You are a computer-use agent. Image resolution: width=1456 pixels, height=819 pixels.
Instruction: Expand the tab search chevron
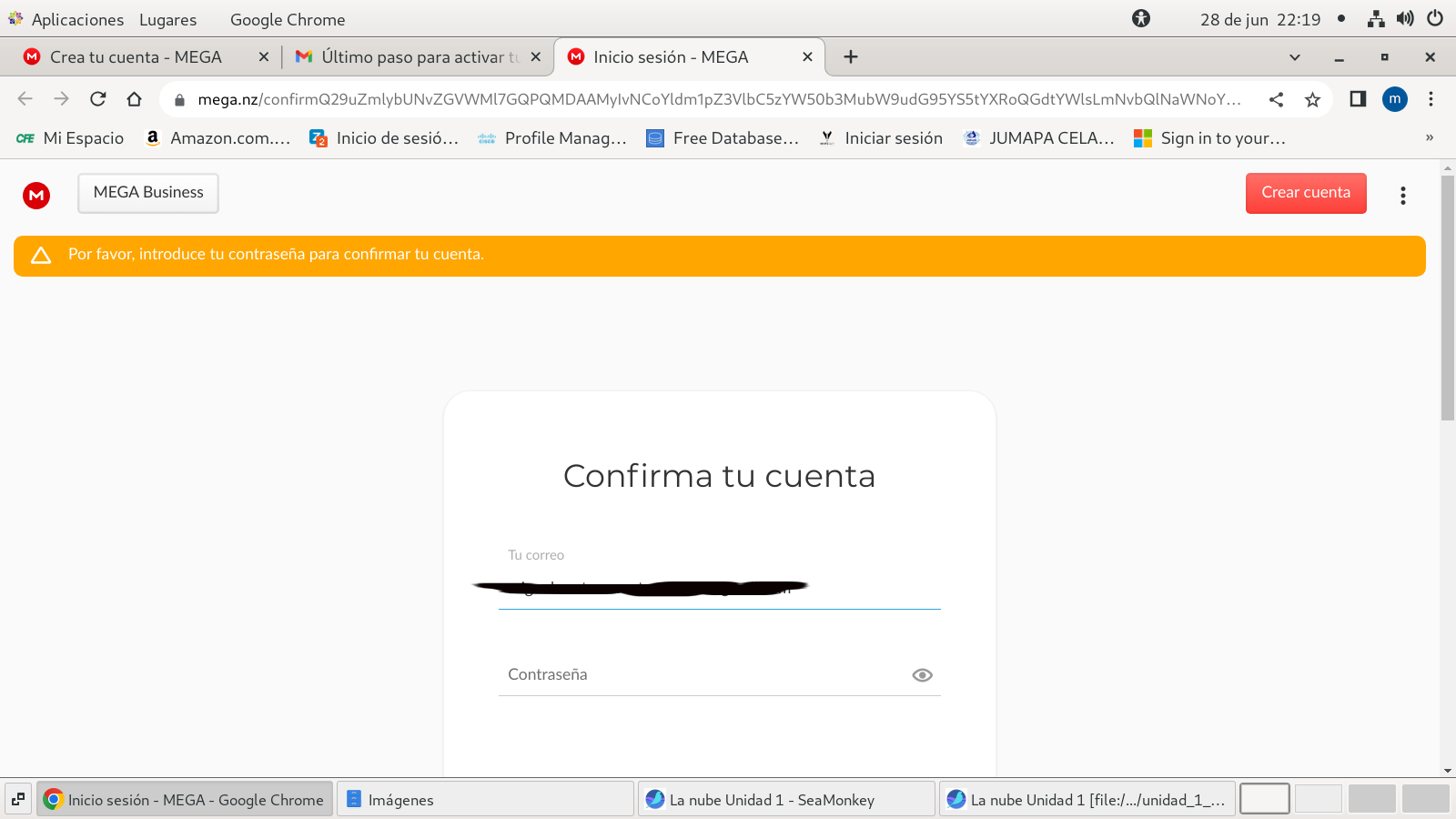pyautogui.click(x=1294, y=57)
